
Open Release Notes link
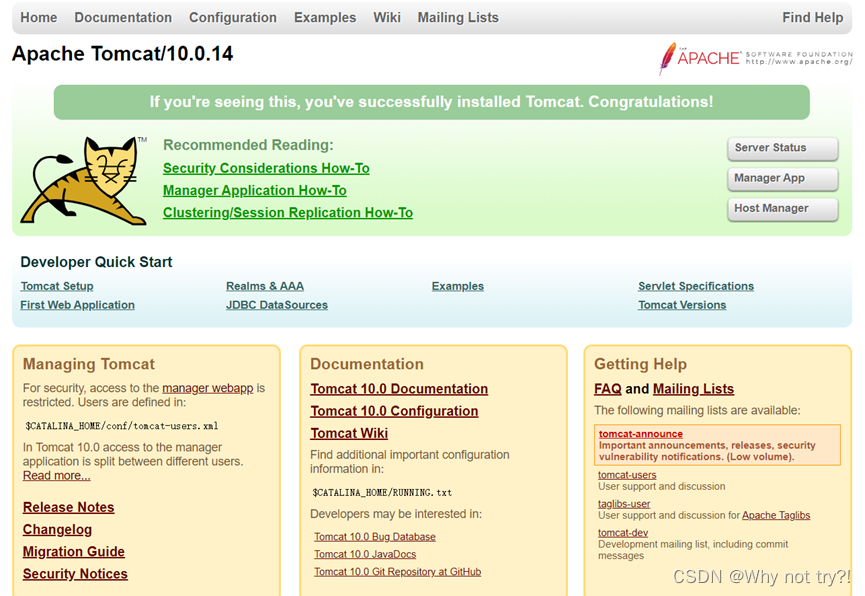(68, 507)
